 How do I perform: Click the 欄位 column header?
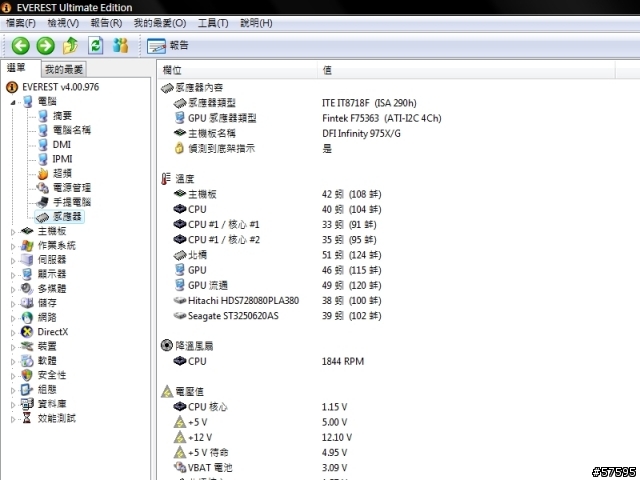coord(237,70)
